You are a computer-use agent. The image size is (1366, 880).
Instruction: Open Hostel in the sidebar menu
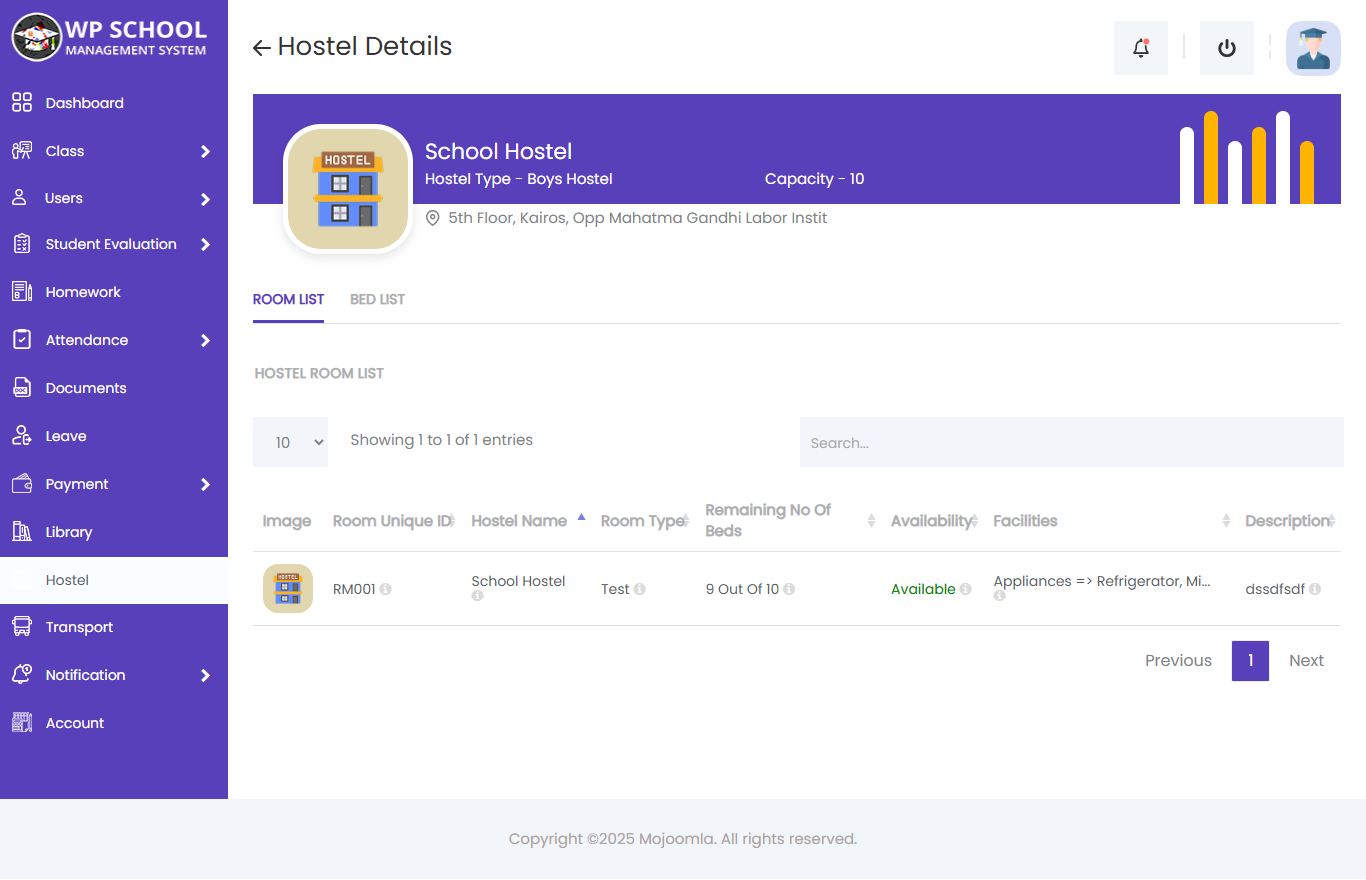pos(114,580)
